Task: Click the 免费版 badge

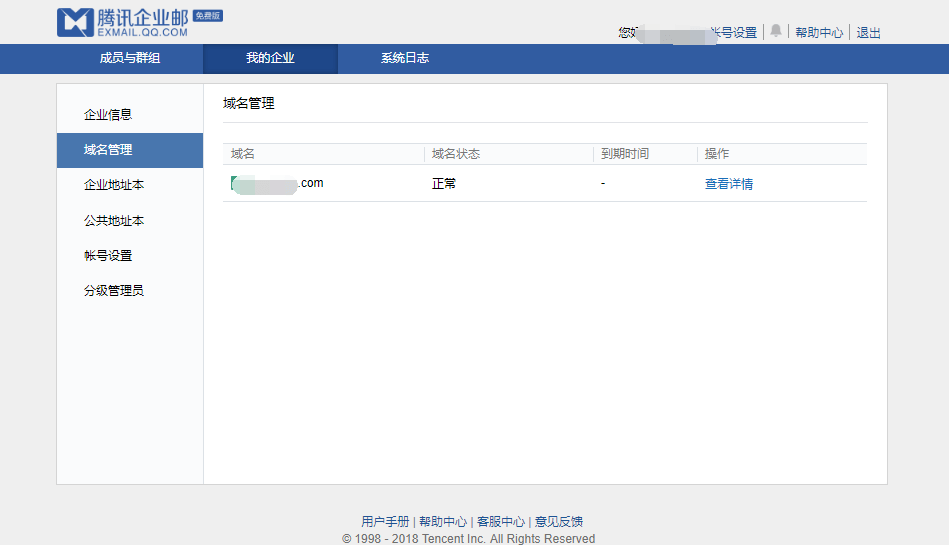Action: 208,16
